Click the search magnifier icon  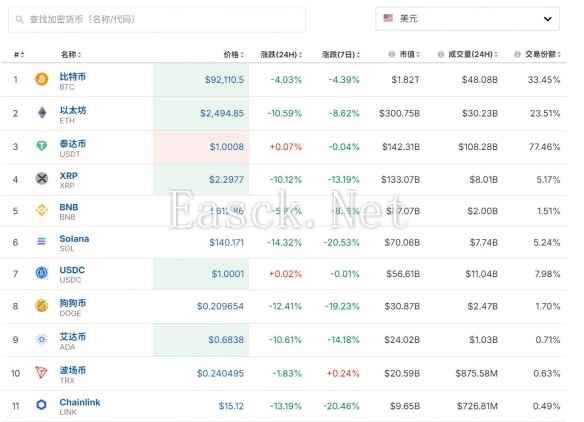click(19, 19)
